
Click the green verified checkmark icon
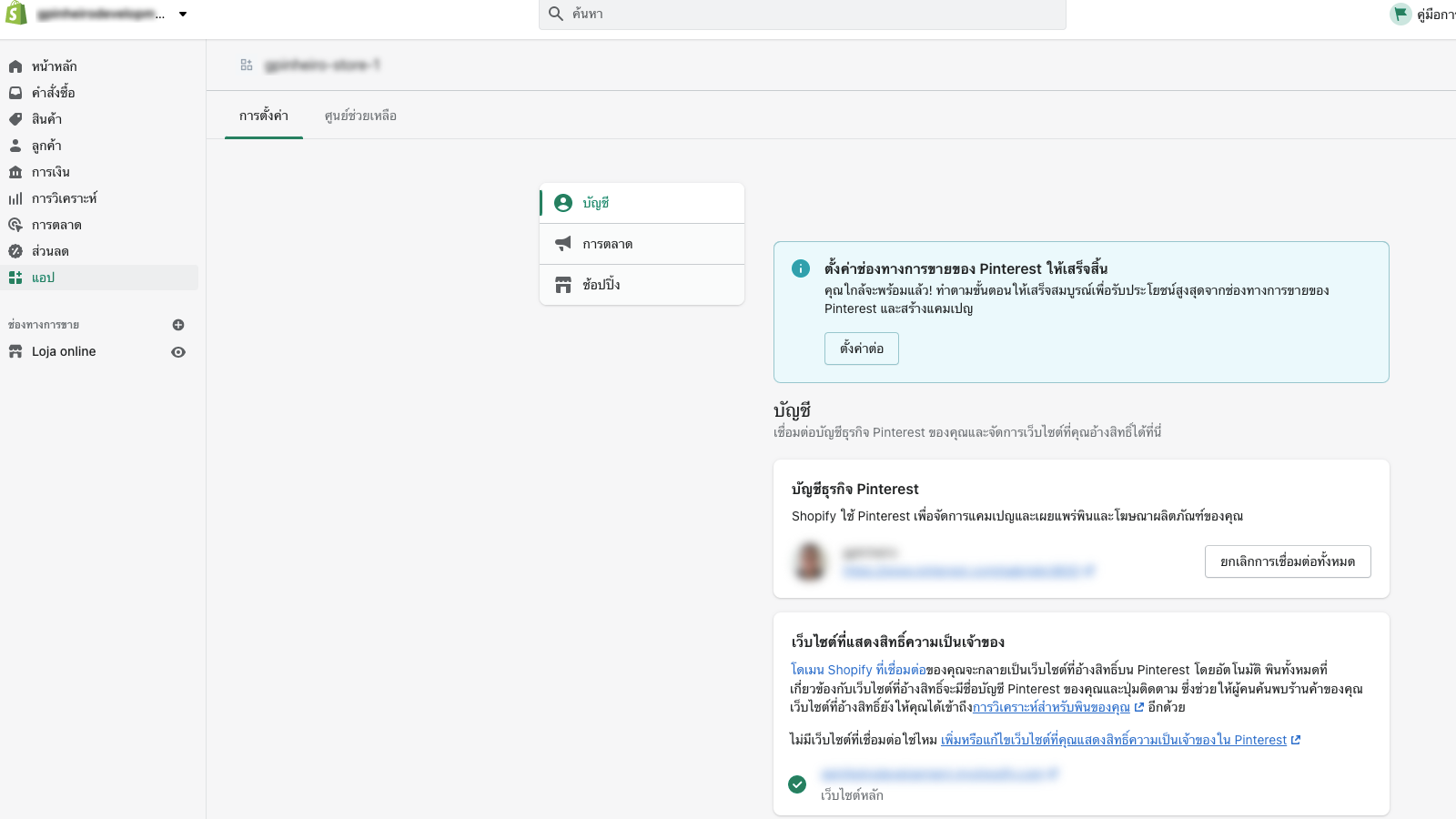point(797,784)
